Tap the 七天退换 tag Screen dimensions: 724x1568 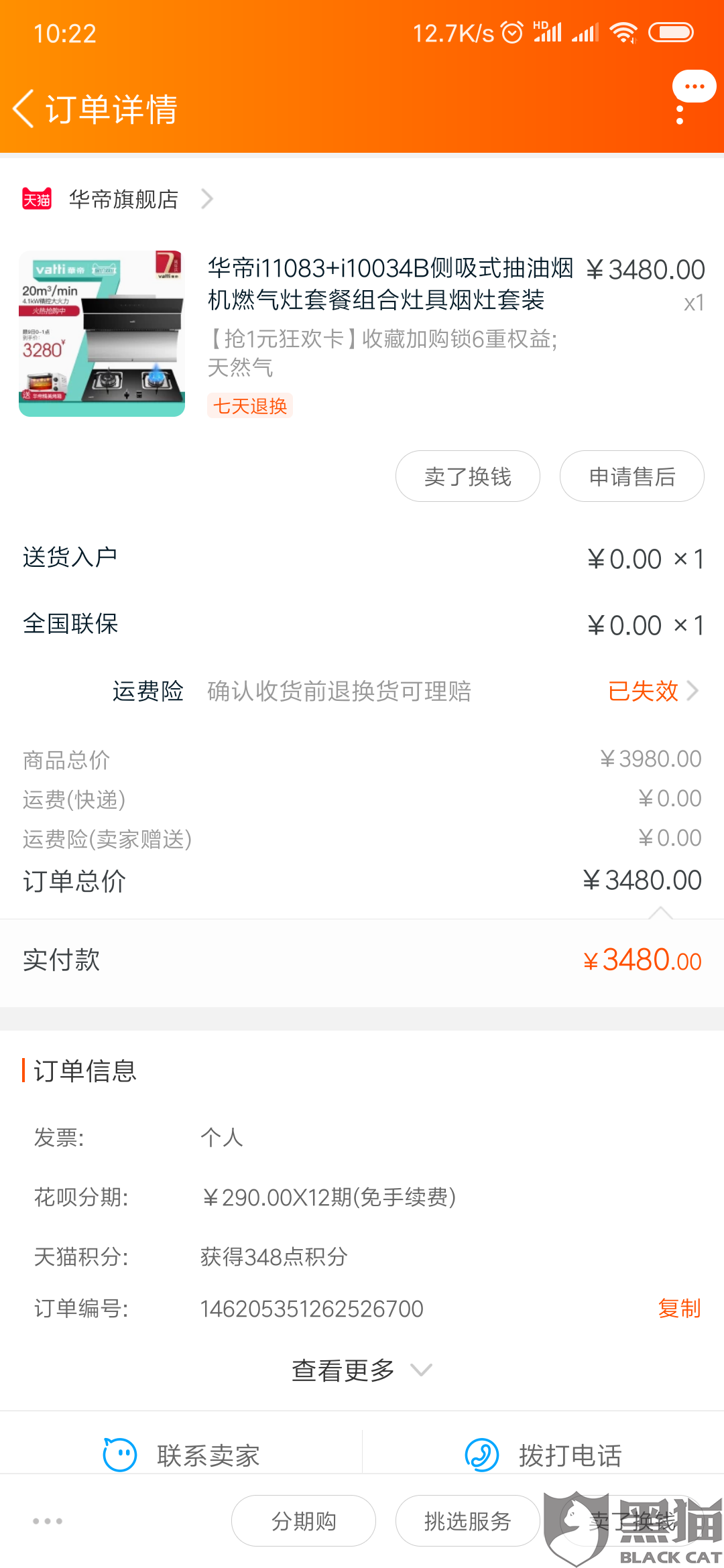coord(250,406)
